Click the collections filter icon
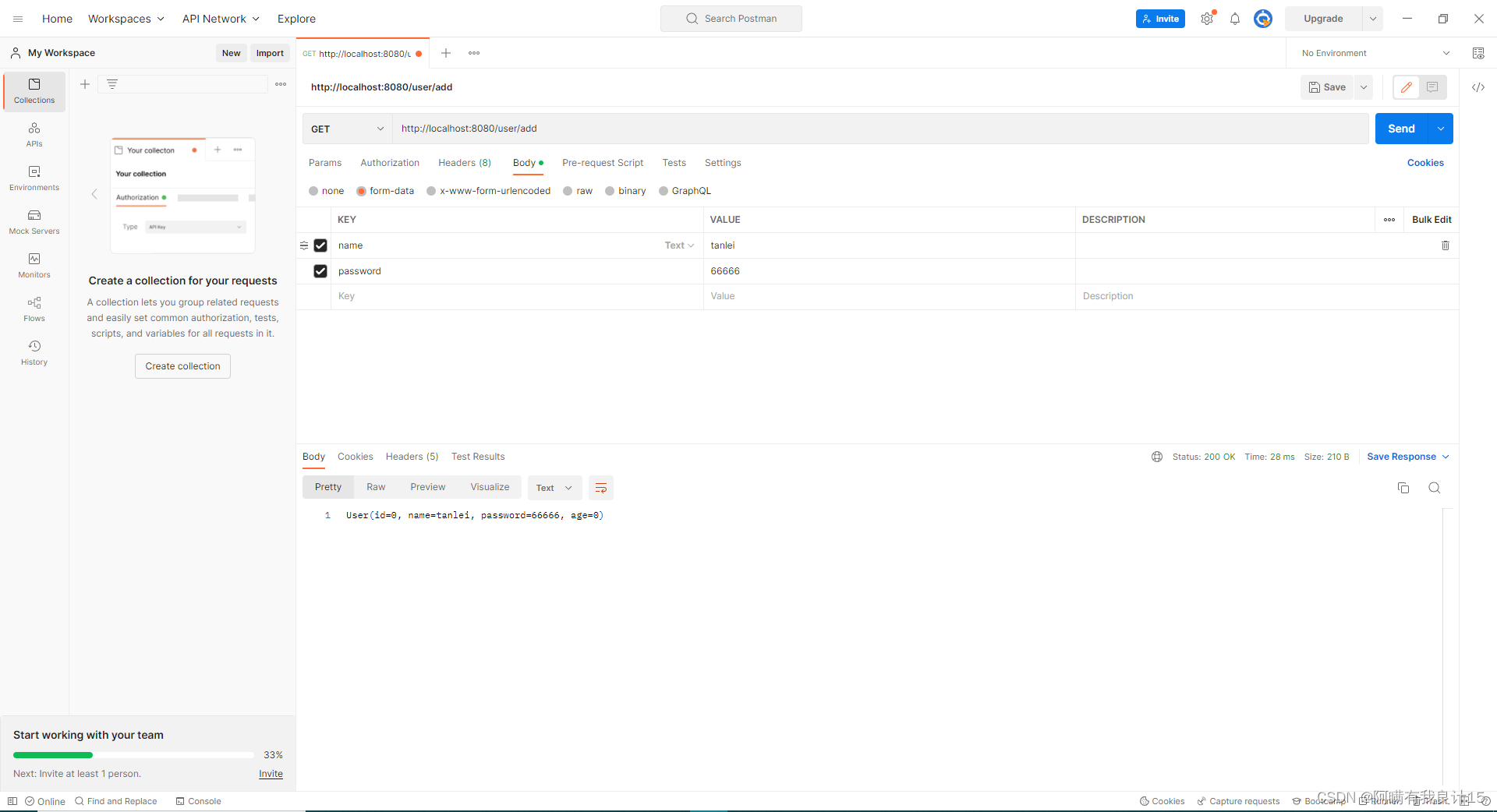This screenshot has height=812, width=1497. (112, 84)
